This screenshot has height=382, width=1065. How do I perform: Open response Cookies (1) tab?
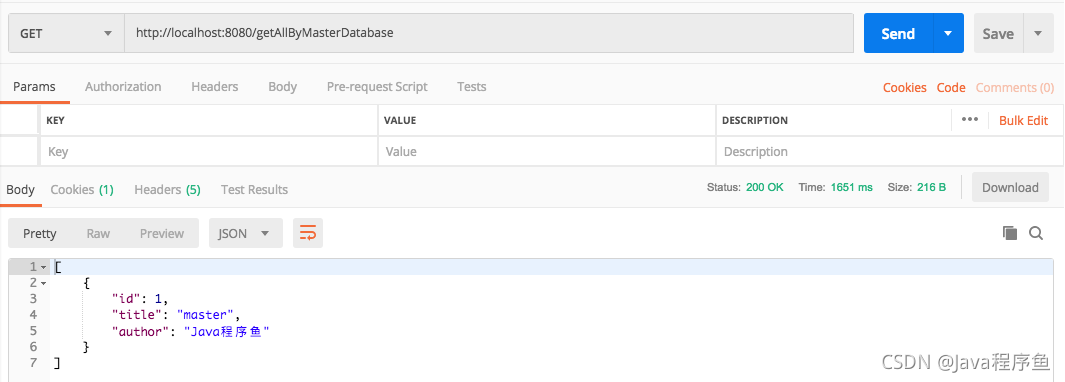pyautogui.click(x=82, y=190)
